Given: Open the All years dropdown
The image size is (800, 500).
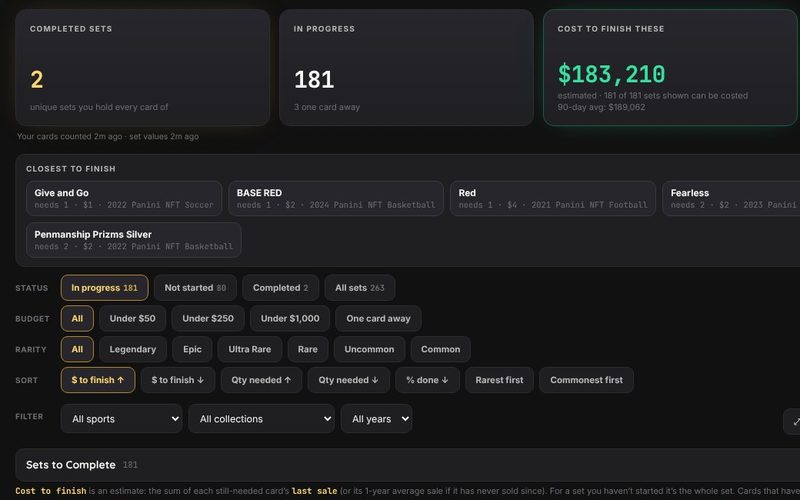Looking at the screenshot, I should (377, 419).
